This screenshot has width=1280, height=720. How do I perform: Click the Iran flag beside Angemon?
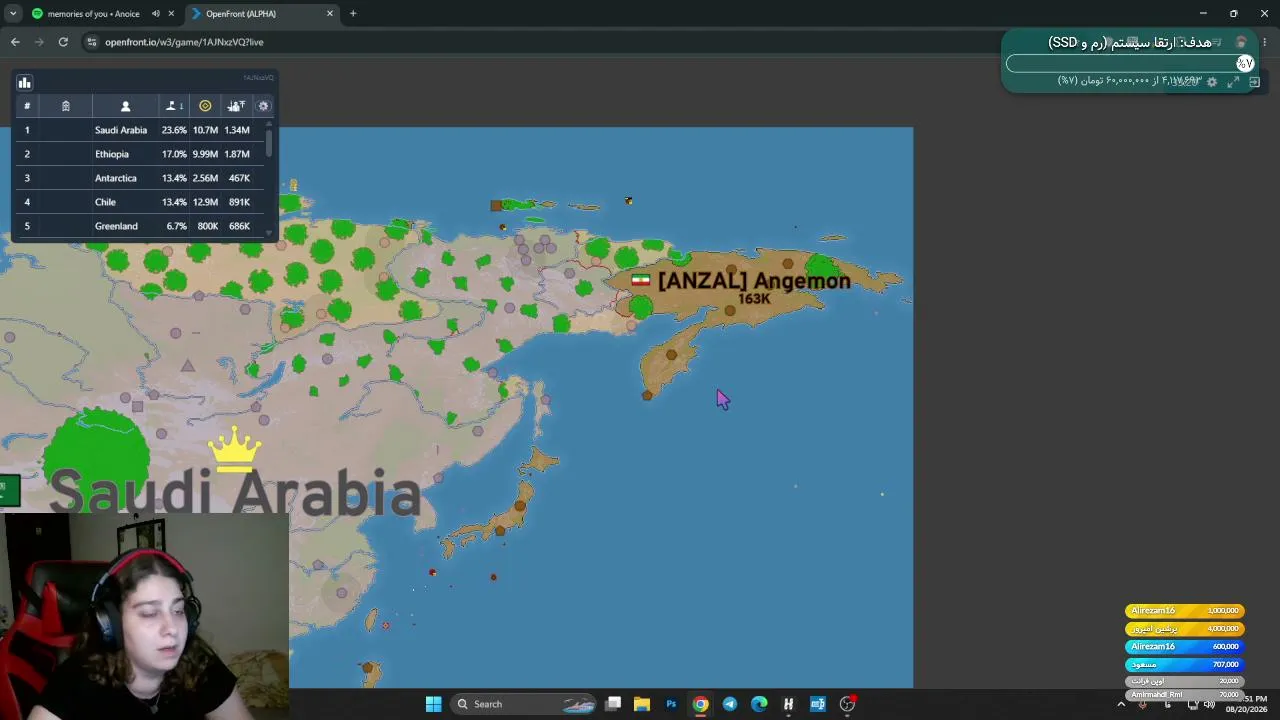click(641, 281)
